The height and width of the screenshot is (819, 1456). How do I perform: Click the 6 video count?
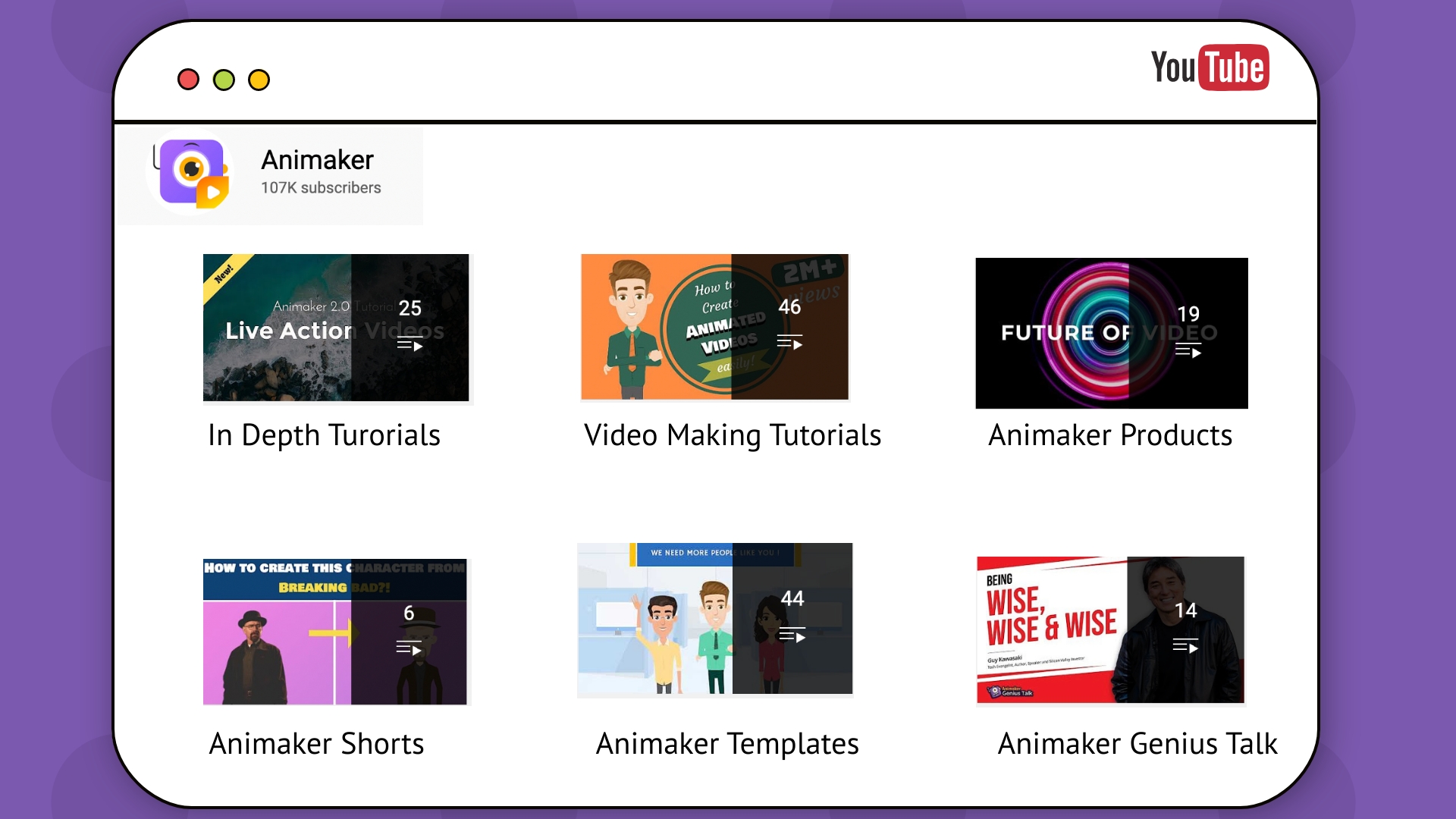tap(409, 613)
